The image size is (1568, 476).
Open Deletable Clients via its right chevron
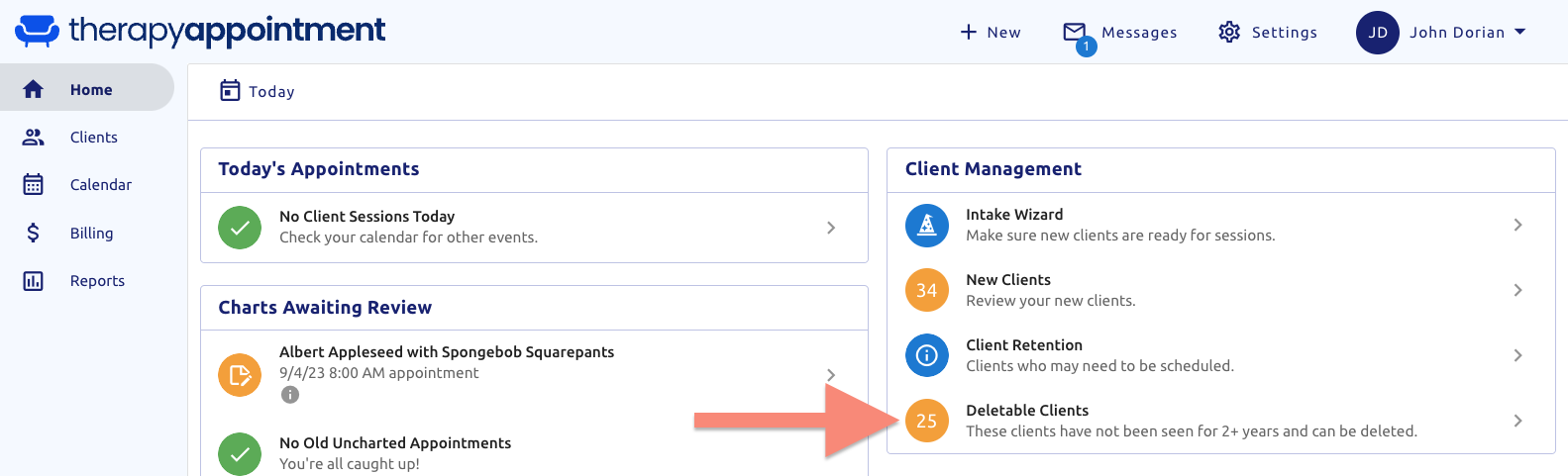click(x=1517, y=421)
